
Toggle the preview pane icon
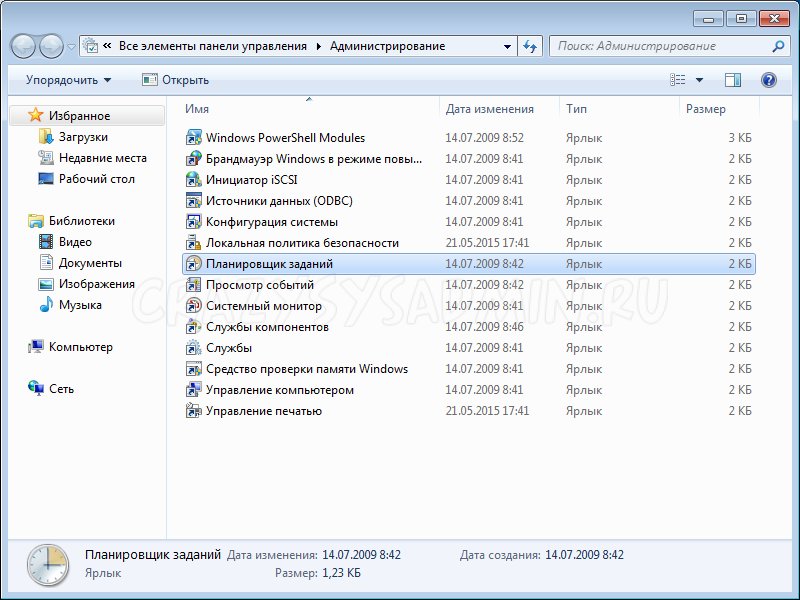(733, 80)
